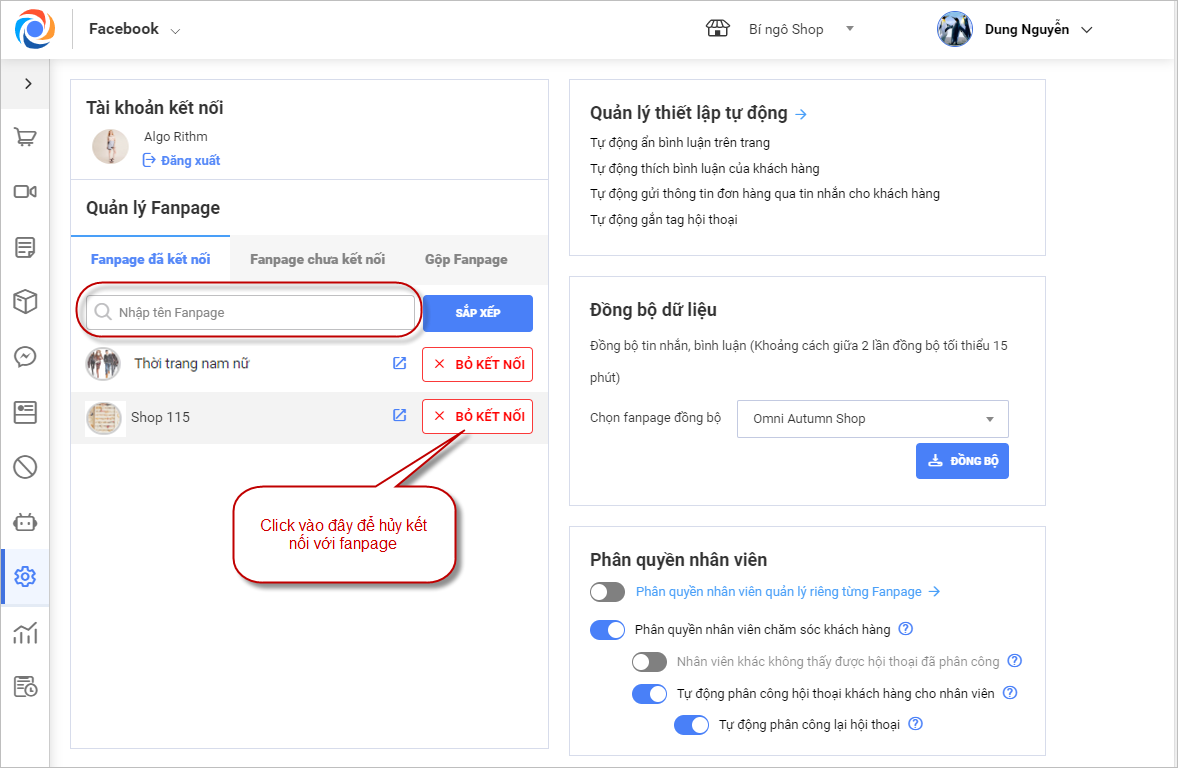
Task: Toggle 'Phân quyền nhân viên quản lý riêng từng Fanpage'
Action: click(x=607, y=592)
